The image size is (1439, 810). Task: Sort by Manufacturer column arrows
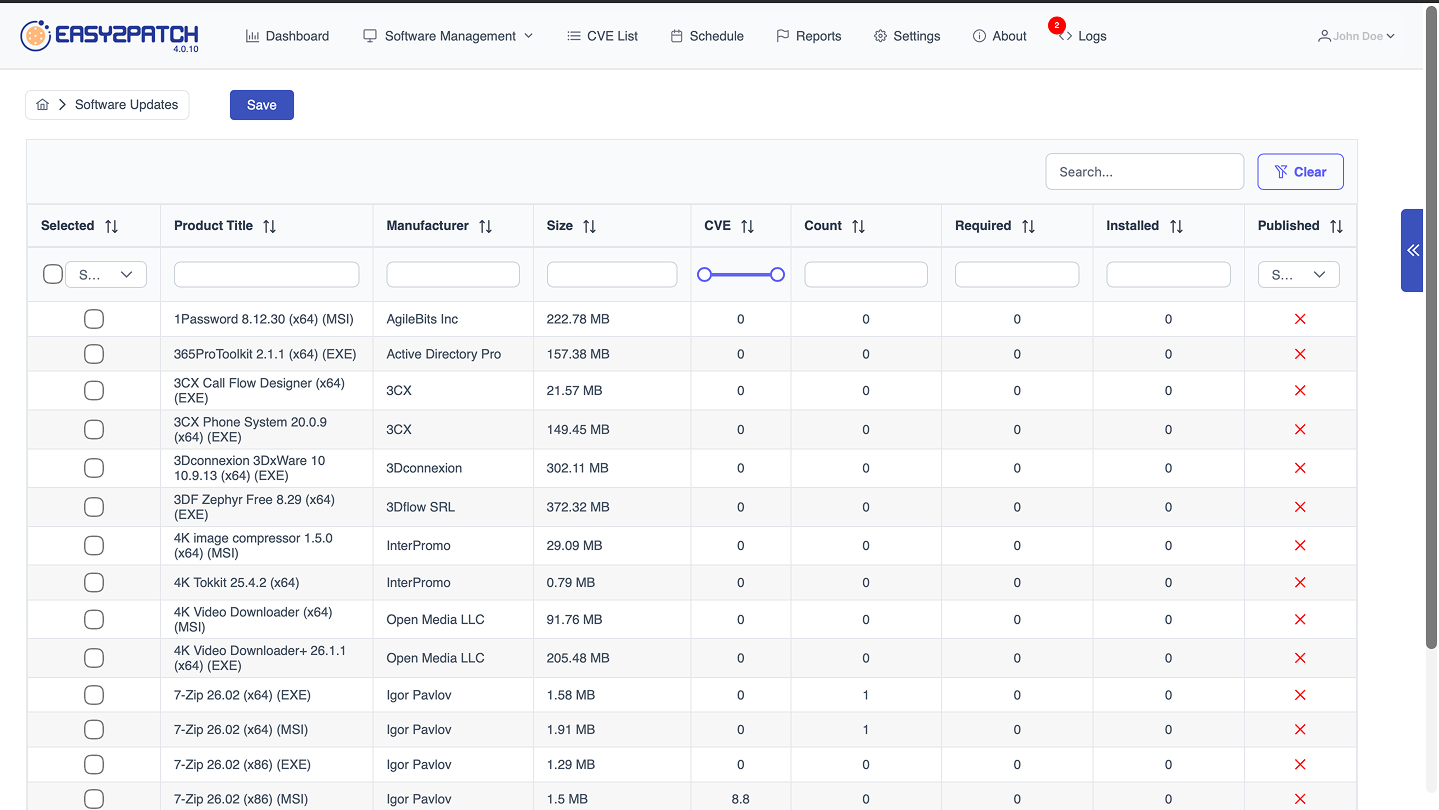coord(485,226)
